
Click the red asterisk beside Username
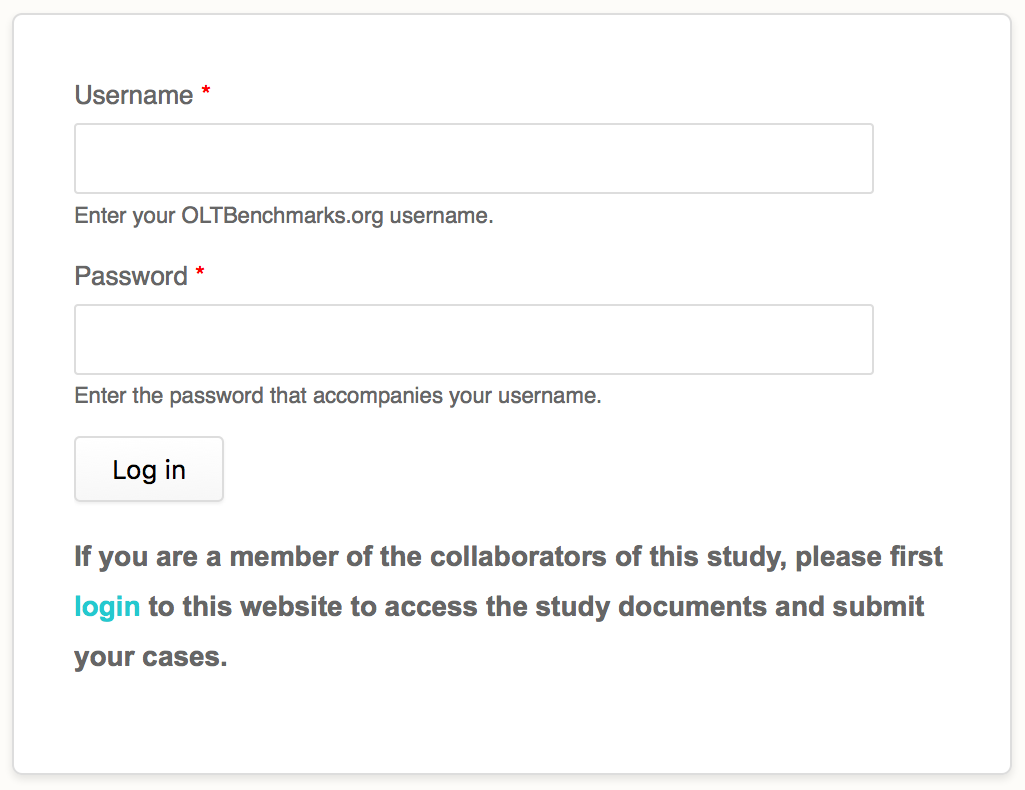[206, 93]
